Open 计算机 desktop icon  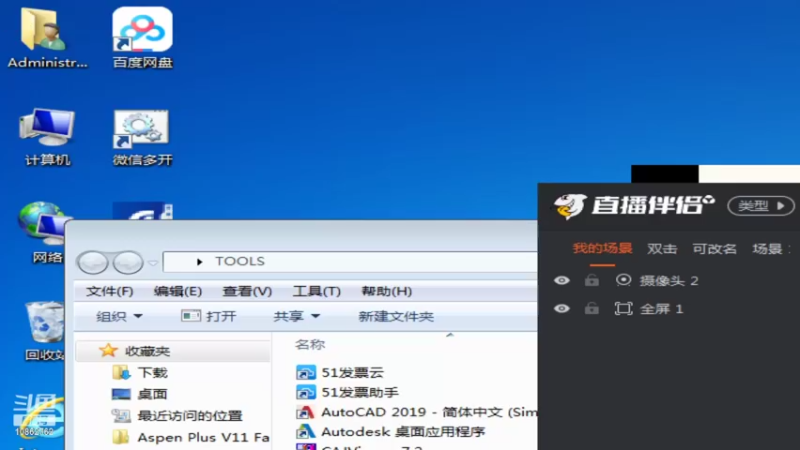click(x=47, y=137)
